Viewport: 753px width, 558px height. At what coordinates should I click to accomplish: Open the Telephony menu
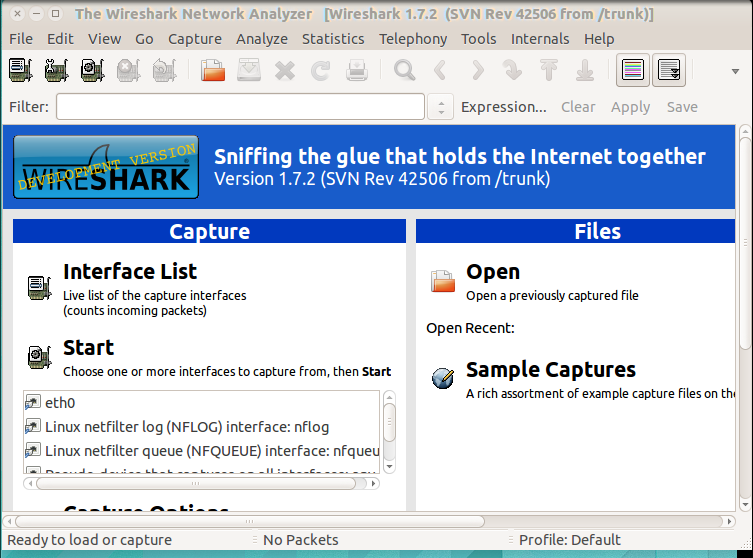413,39
